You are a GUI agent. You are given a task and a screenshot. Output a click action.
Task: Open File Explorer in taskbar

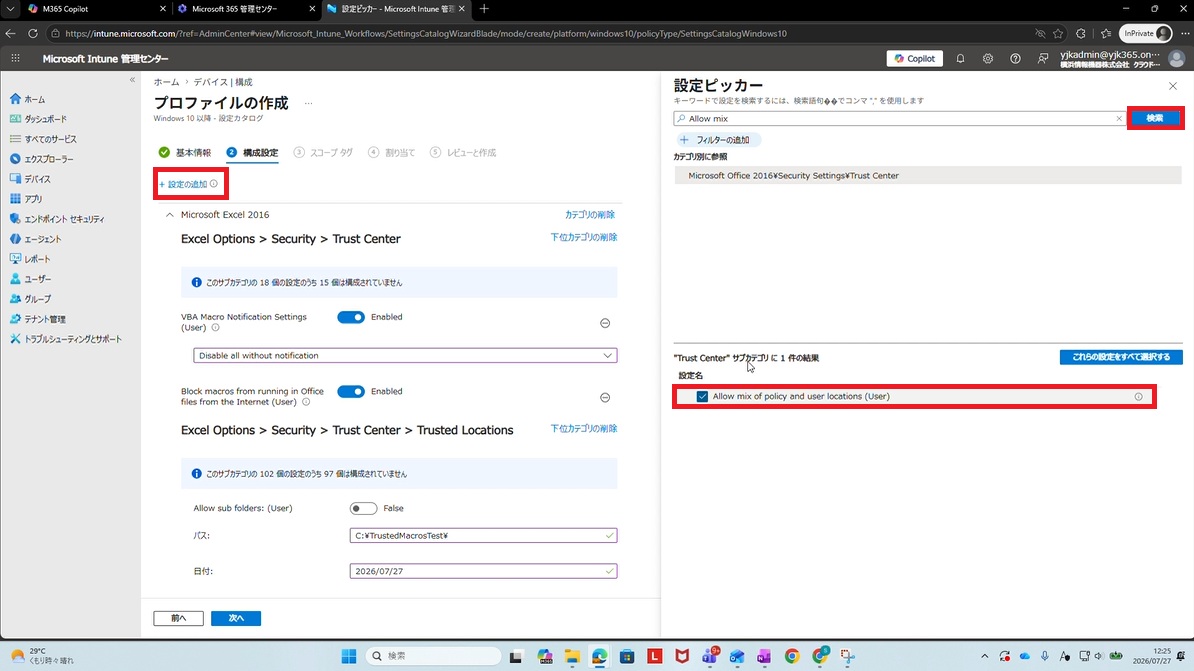[x=572, y=656]
